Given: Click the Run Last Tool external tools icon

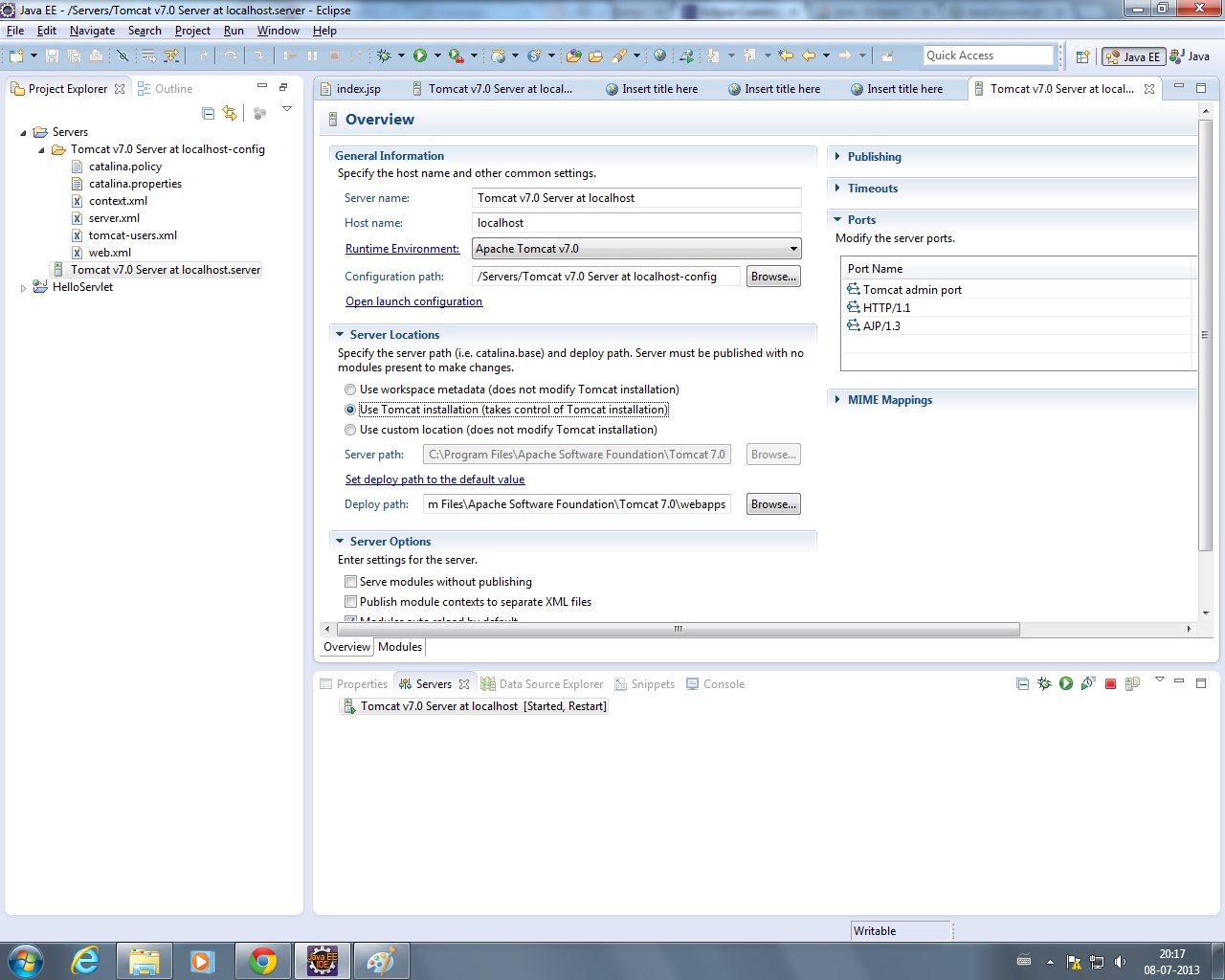Looking at the screenshot, I should (x=457, y=56).
